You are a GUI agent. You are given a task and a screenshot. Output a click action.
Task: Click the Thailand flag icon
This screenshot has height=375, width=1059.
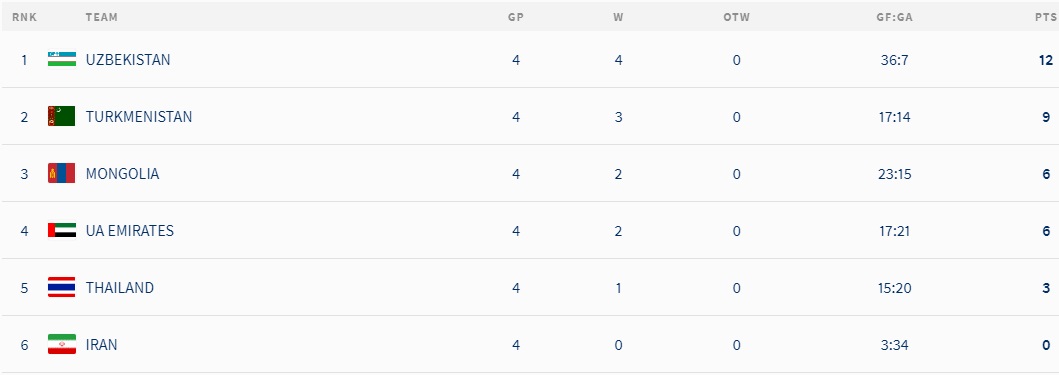tap(61, 288)
